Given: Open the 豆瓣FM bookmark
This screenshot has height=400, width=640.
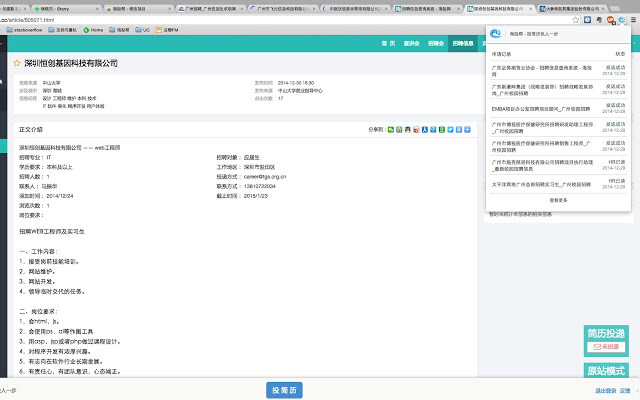Looking at the screenshot, I should [167, 30].
